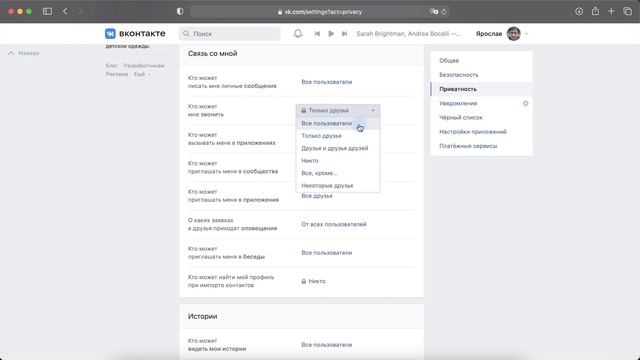The width and height of the screenshot is (640, 360).
Task: Click the Safari share icon
Action: (x=595, y=11)
